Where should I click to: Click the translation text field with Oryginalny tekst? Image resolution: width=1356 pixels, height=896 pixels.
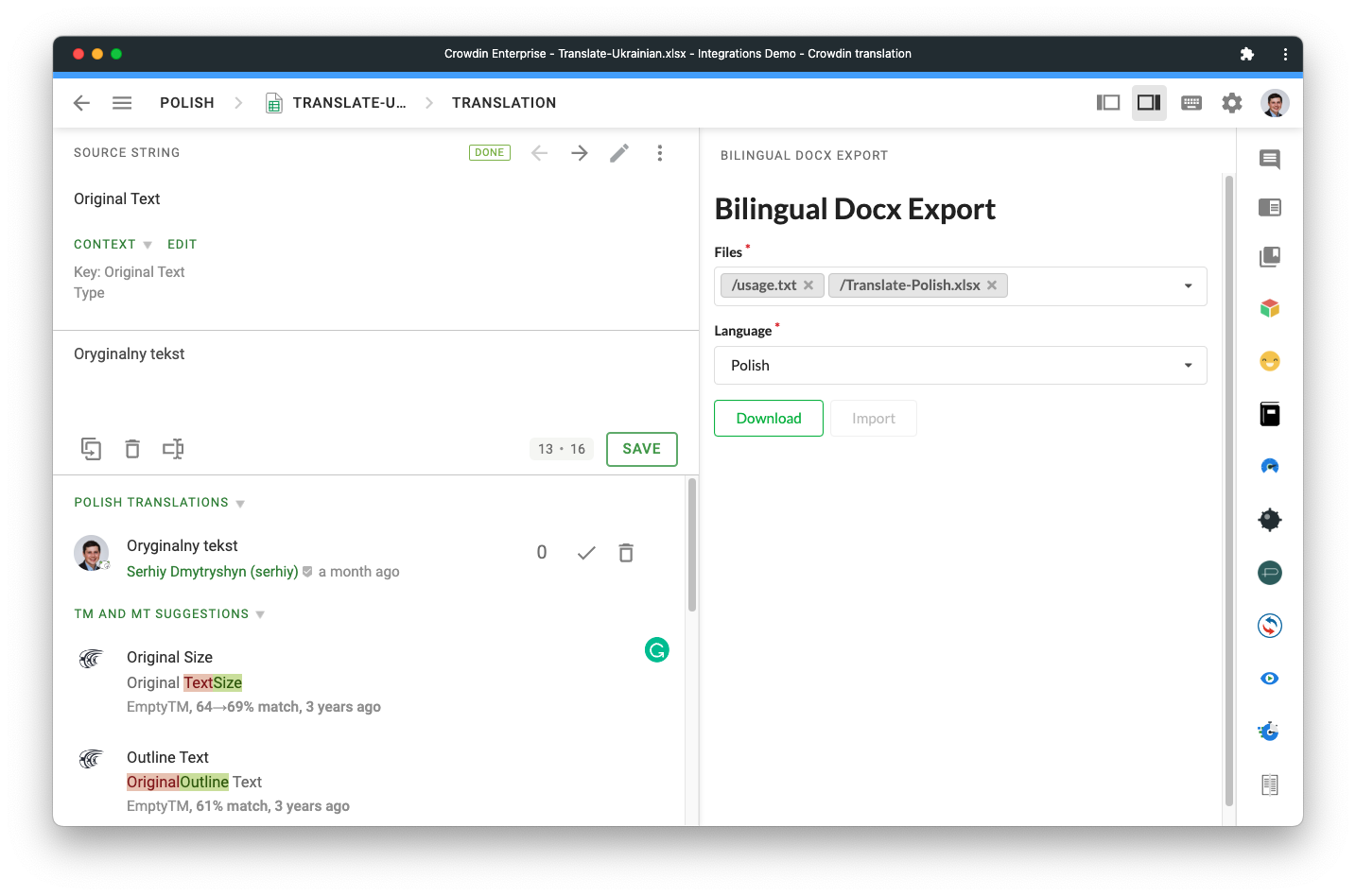click(375, 378)
